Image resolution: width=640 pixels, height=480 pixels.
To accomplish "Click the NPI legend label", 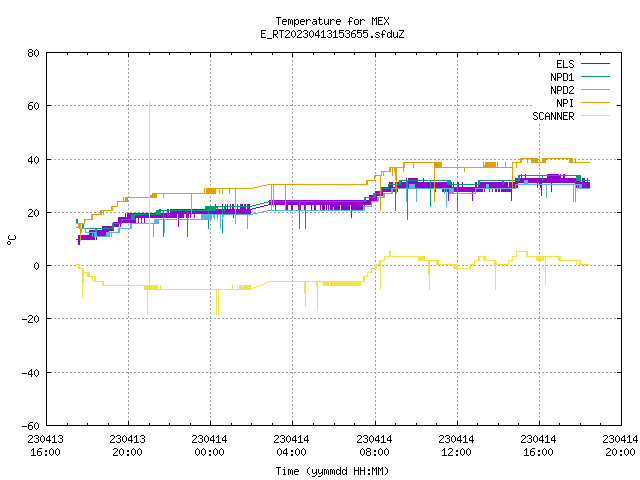I will [565, 103].
